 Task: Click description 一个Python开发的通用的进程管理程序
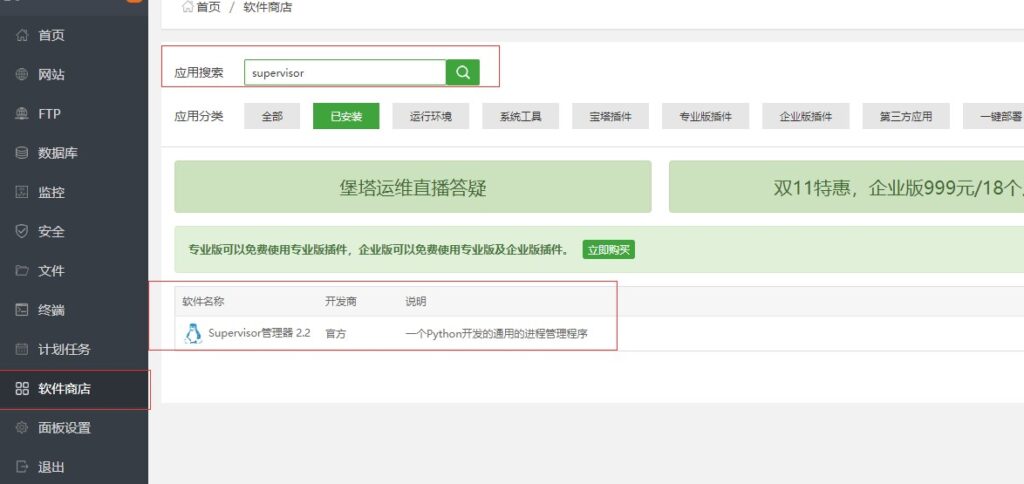[x=496, y=333]
